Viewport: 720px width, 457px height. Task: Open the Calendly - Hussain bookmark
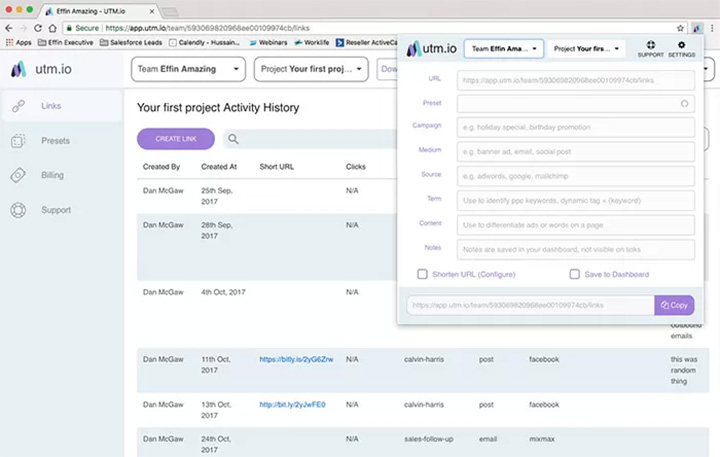pos(204,42)
